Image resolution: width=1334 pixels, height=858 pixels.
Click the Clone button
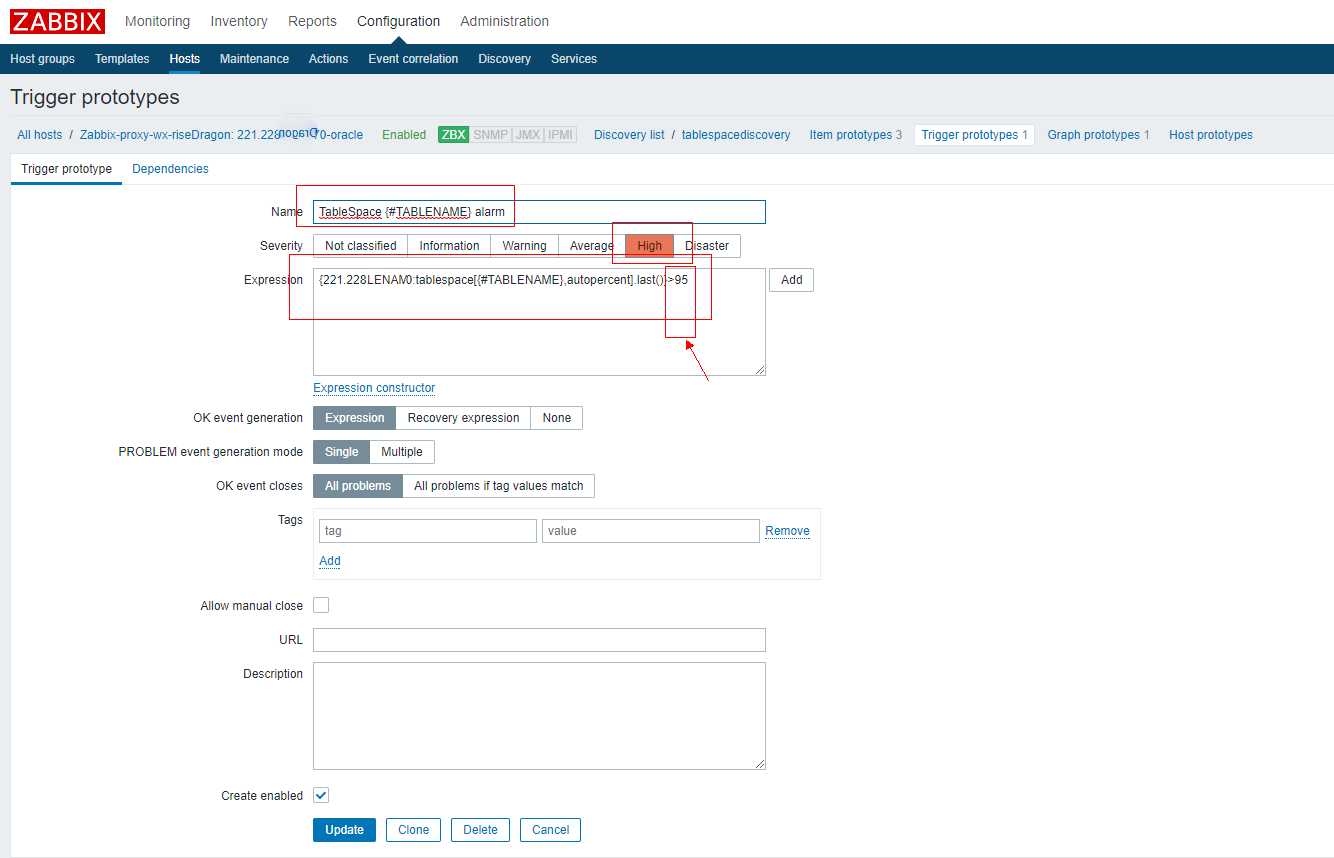413,830
